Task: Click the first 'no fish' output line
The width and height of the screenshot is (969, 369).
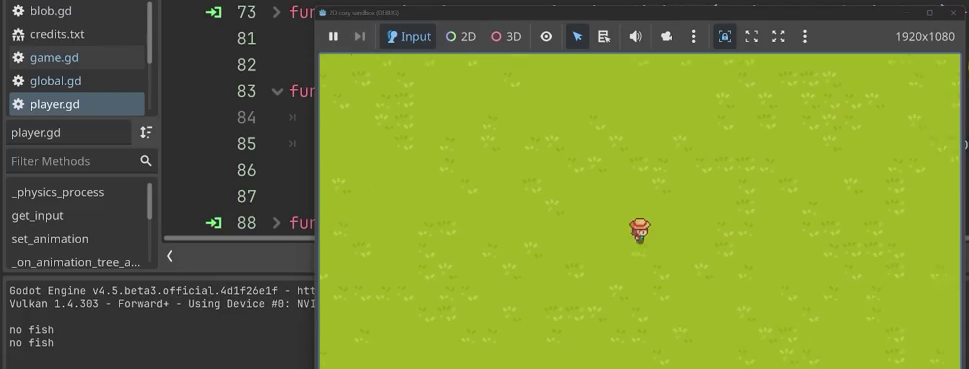Action: [x=32, y=329]
